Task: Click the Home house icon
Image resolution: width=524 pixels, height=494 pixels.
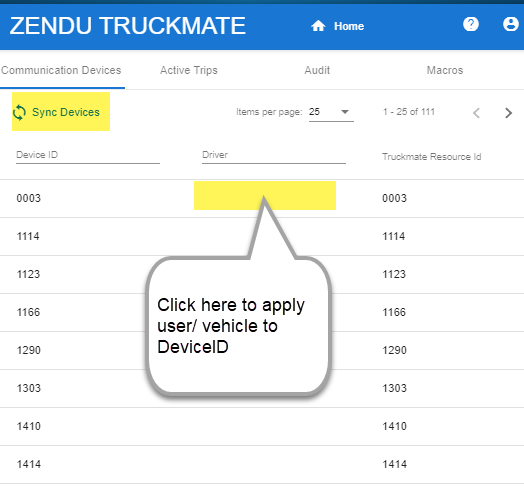Action: [318, 26]
